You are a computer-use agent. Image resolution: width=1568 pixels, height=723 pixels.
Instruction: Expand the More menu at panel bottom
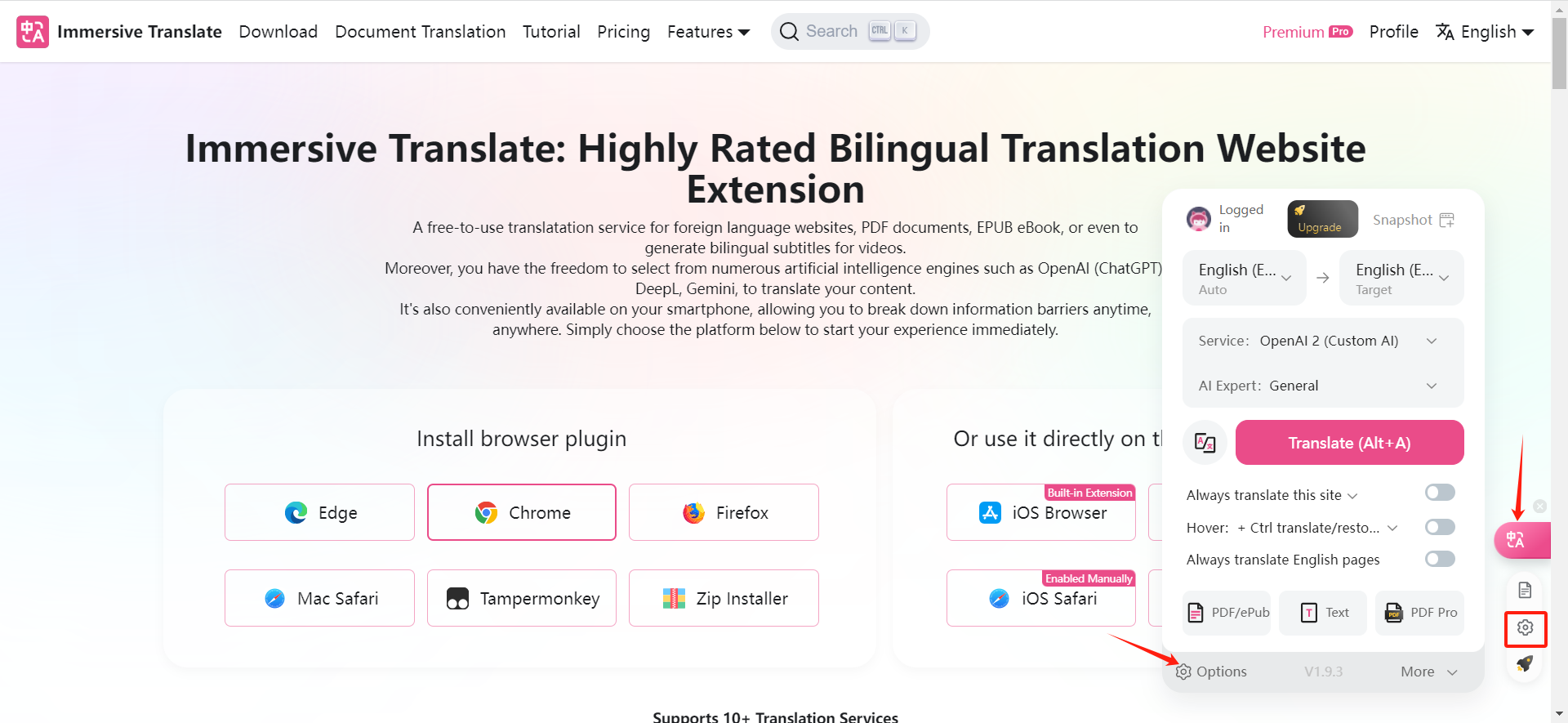pyautogui.click(x=1428, y=671)
